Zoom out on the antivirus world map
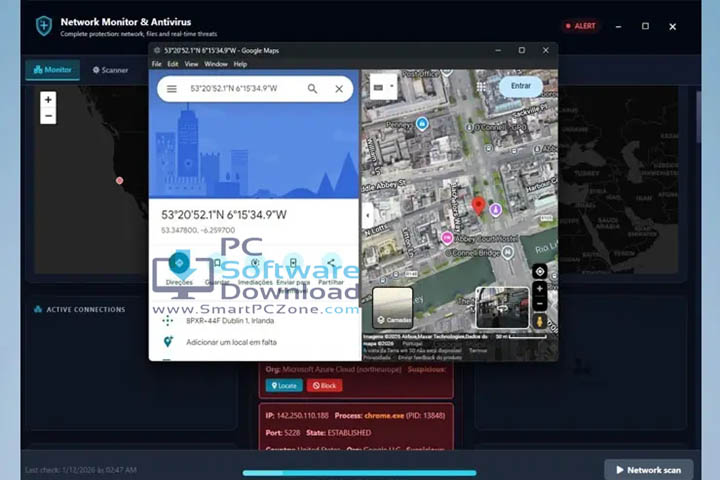The width and height of the screenshot is (720, 480). point(48,116)
